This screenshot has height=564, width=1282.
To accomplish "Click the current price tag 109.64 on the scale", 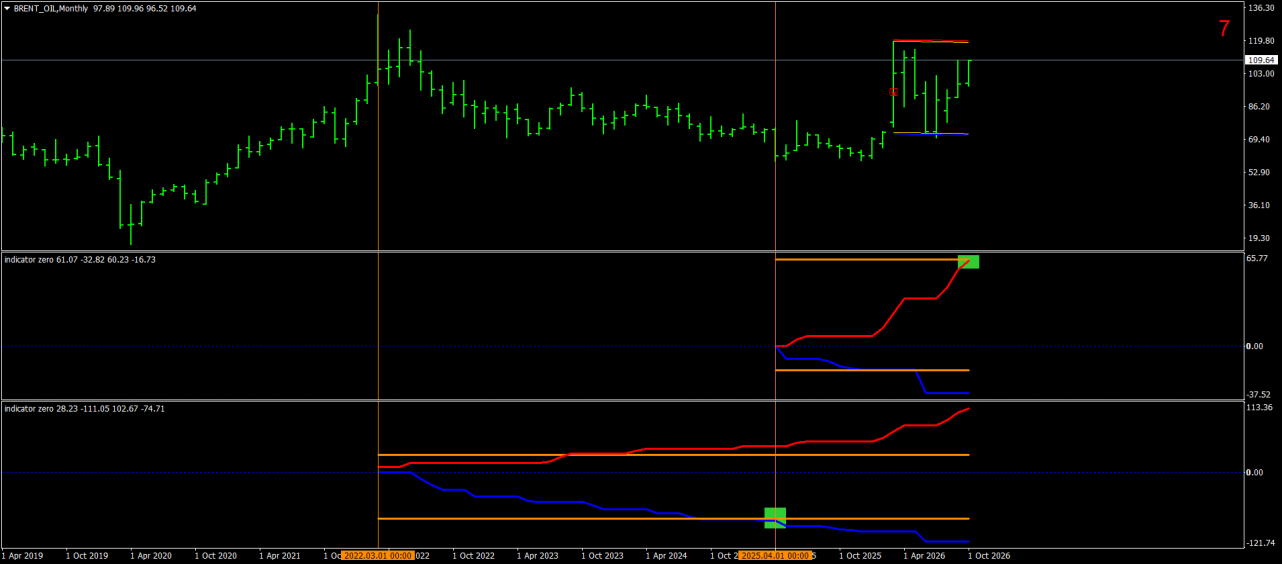I will [x=1260, y=60].
